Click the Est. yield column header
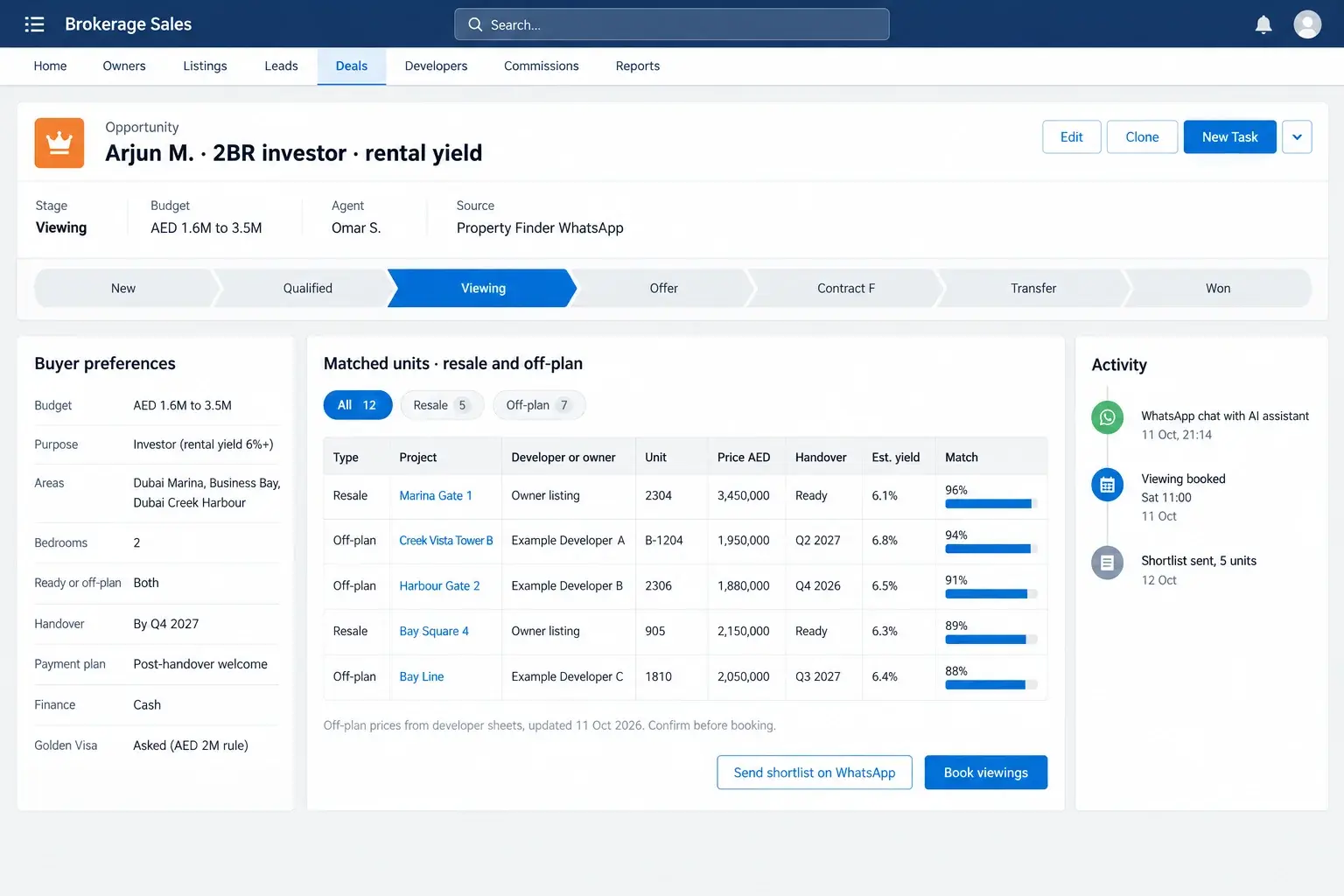 click(x=896, y=458)
